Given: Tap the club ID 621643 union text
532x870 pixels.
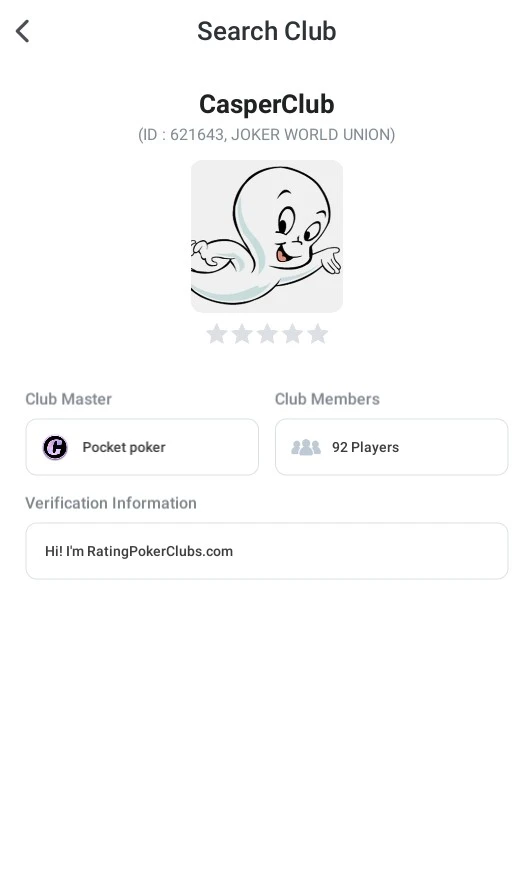Looking at the screenshot, I should (267, 135).
